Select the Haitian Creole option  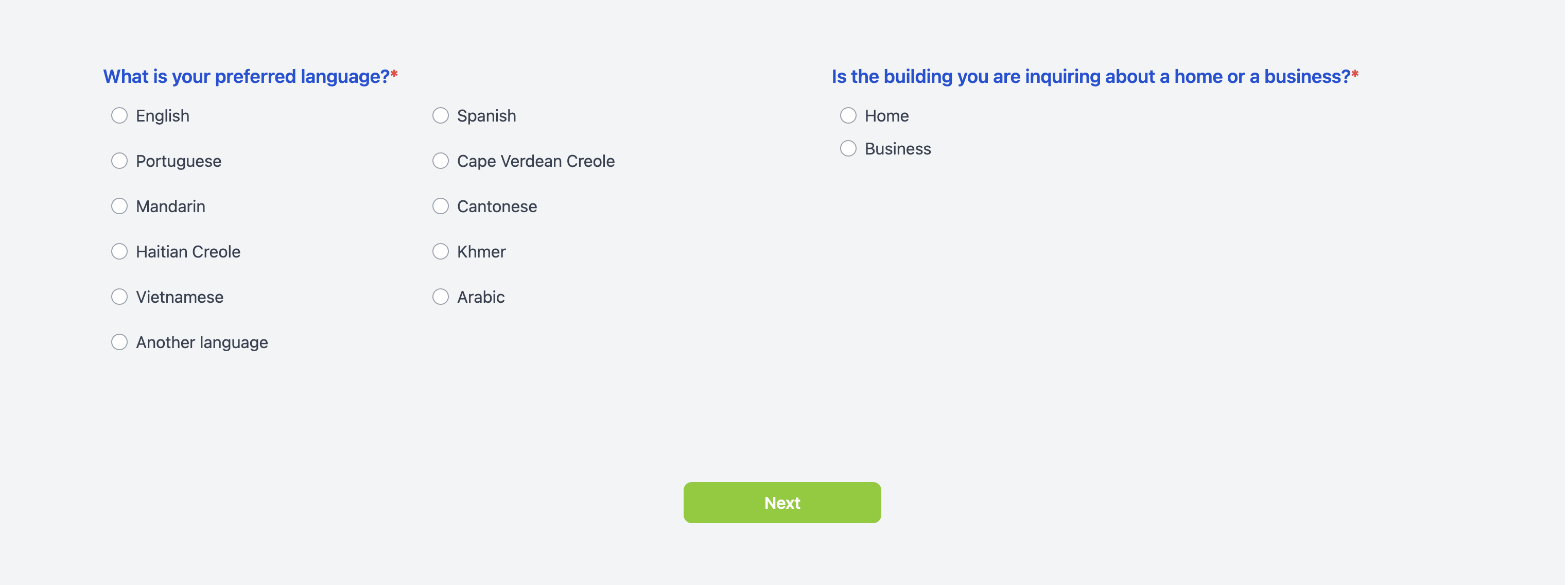pos(119,251)
